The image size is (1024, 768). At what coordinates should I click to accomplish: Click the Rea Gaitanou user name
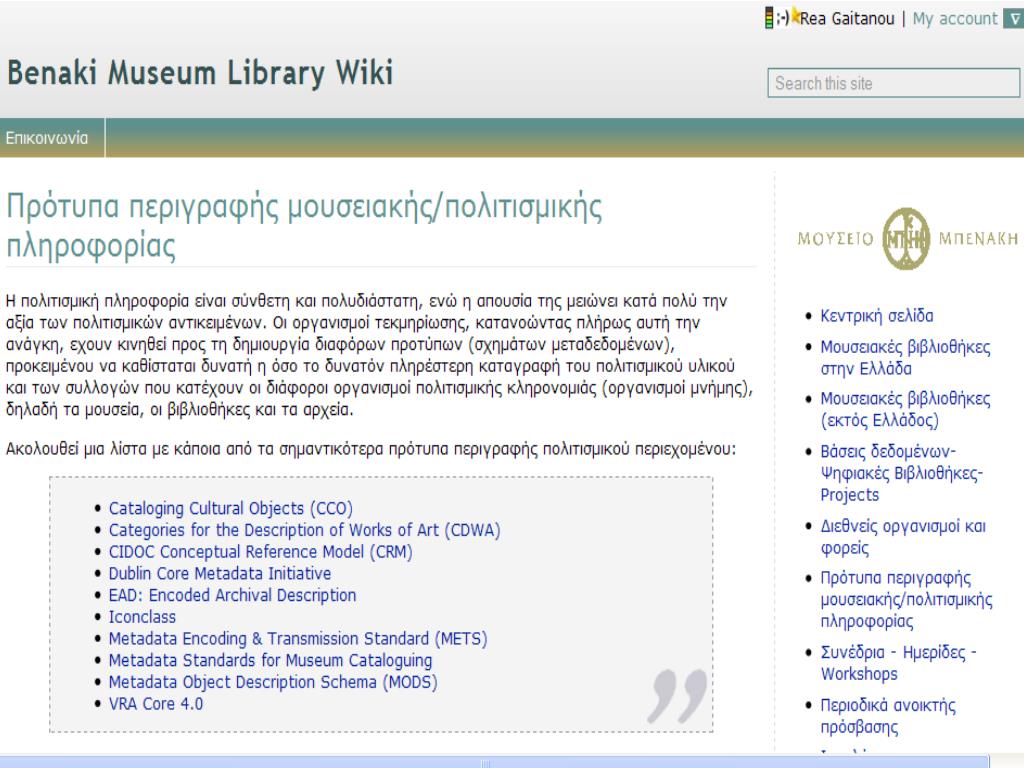(847, 18)
